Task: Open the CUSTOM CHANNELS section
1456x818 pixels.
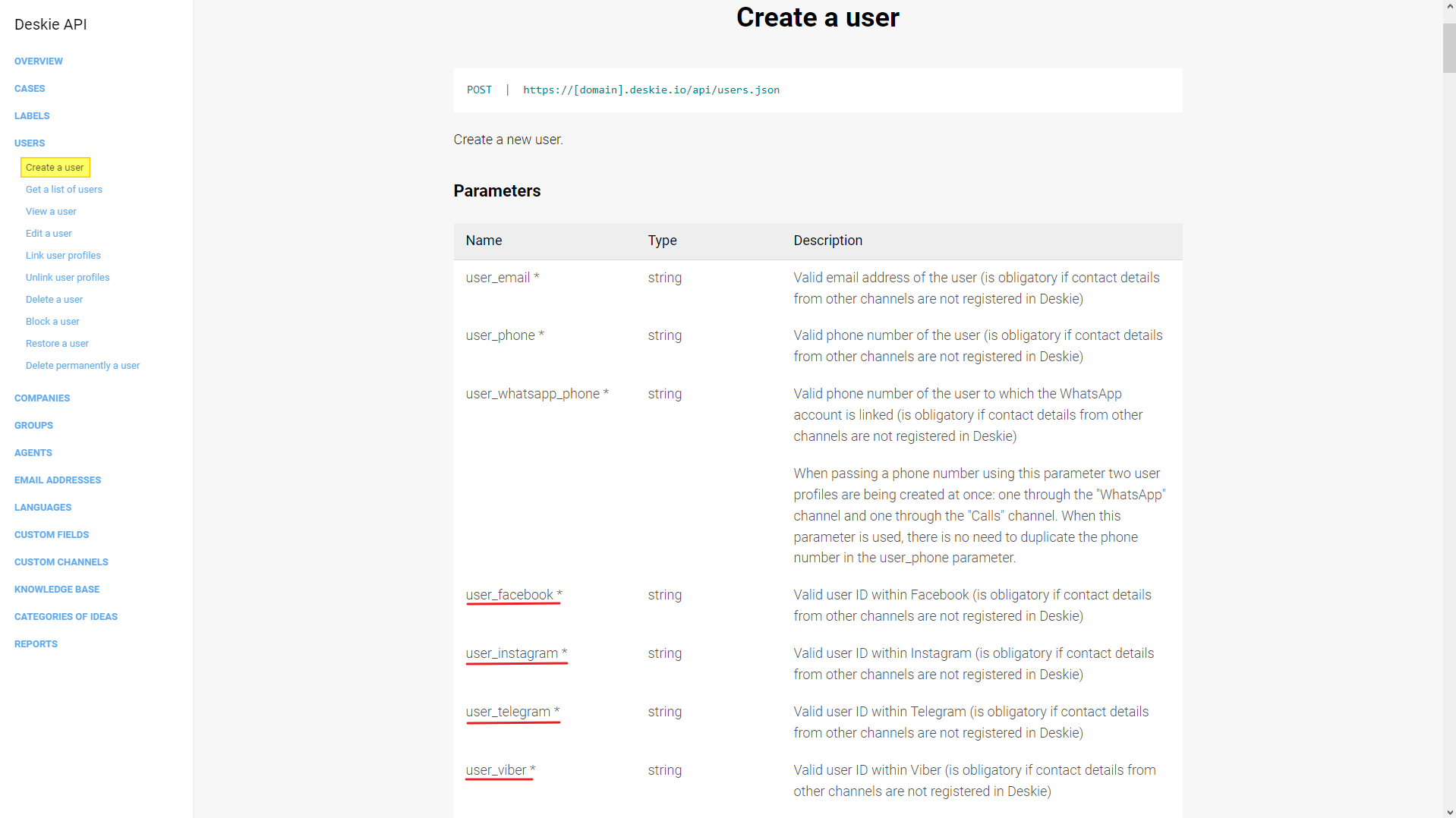Action: (x=61, y=562)
